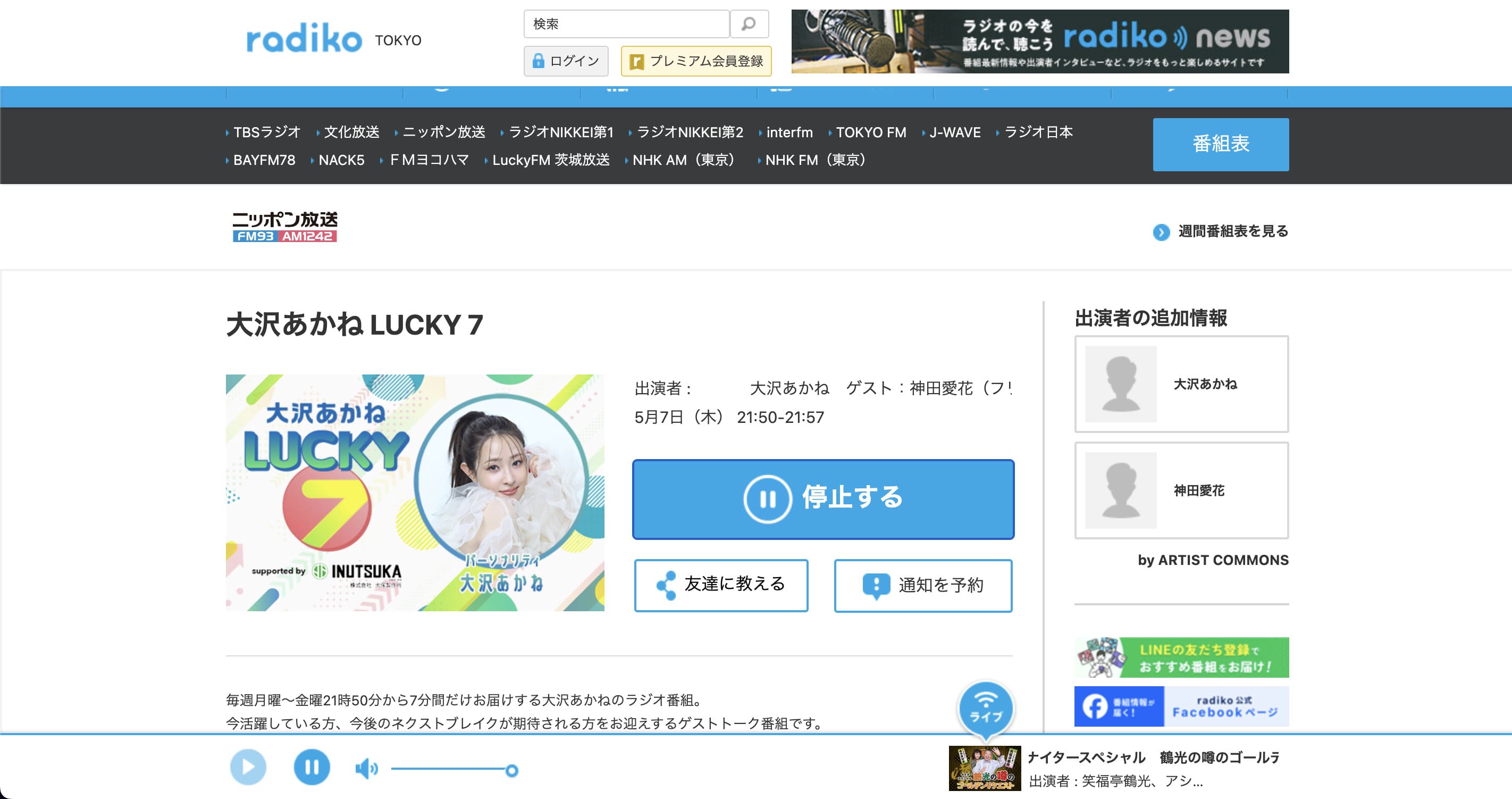
Task: Click the play button in the bottom player
Action: (x=248, y=767)
